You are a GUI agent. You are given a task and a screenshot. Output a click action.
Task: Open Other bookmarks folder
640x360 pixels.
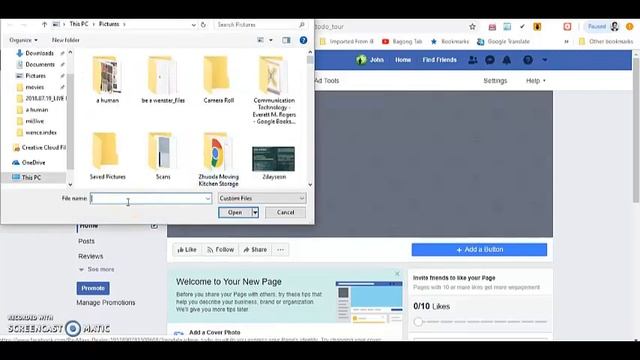[x=606, y=42]
